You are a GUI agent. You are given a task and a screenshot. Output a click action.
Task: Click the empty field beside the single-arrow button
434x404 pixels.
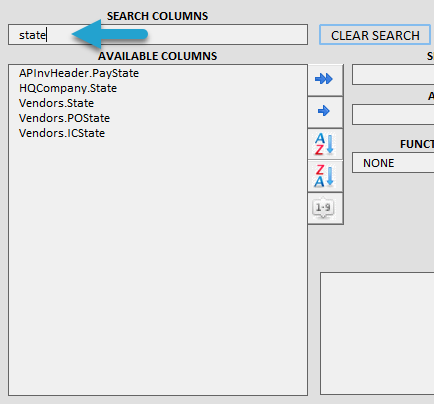point(393,115)
